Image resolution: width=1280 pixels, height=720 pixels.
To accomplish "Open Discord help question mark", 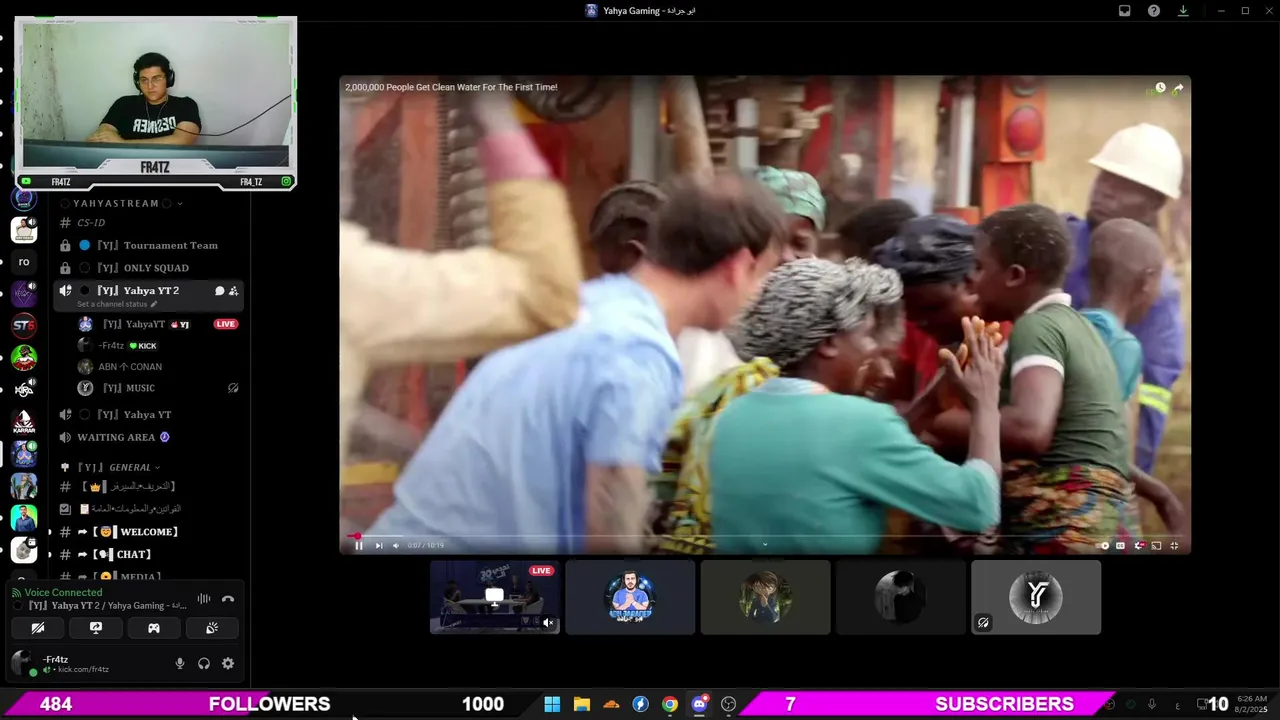I will (1154, 11).
